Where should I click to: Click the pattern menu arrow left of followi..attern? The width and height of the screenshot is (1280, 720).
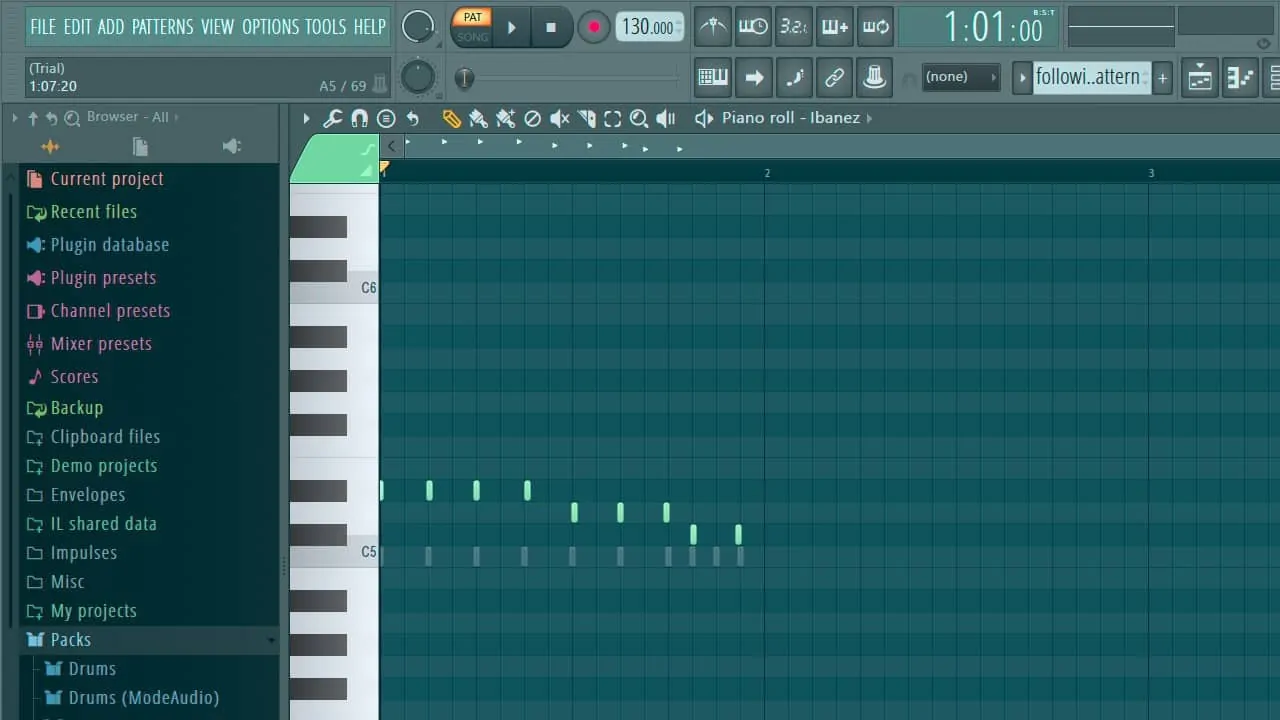click(1022, 77)
